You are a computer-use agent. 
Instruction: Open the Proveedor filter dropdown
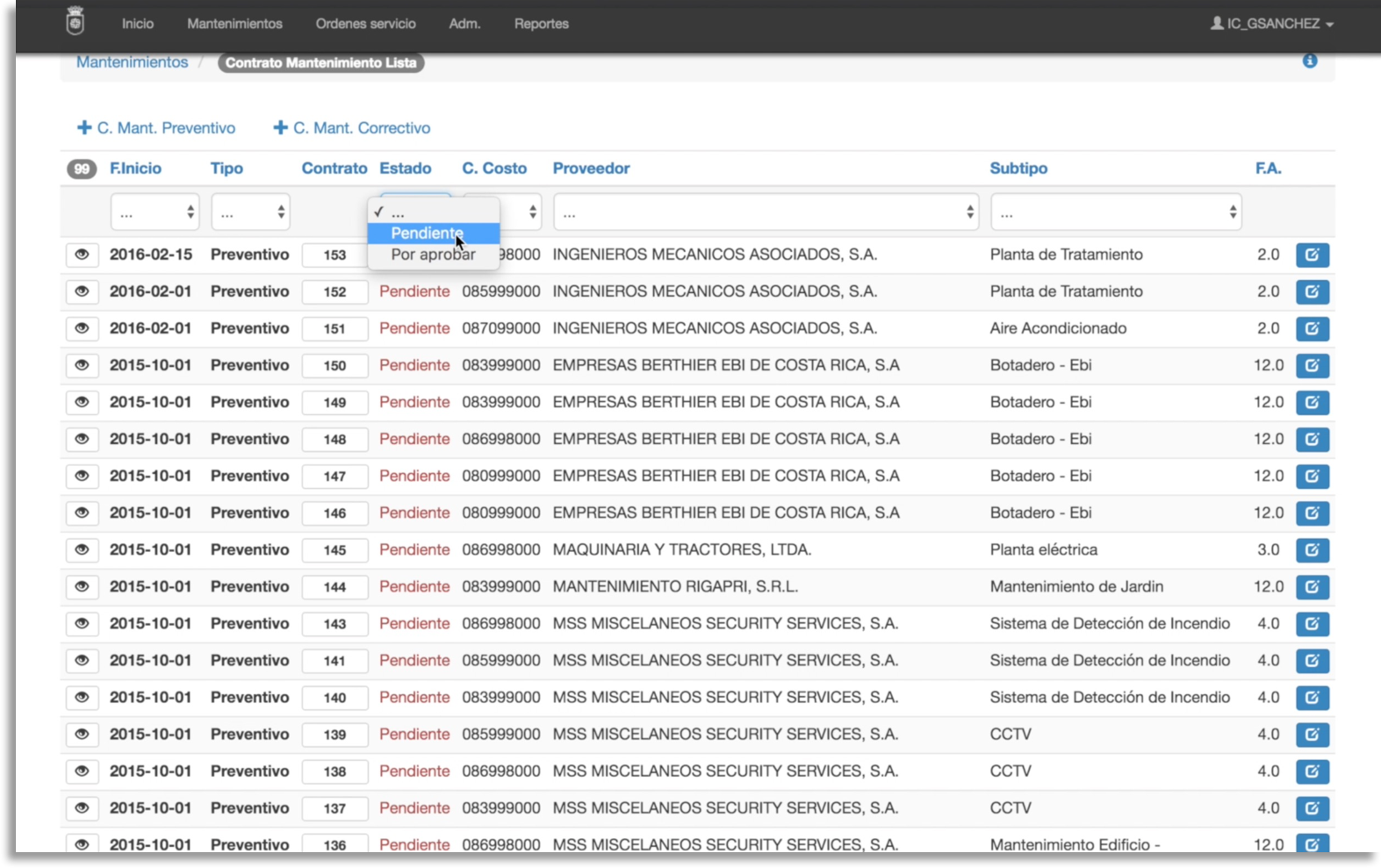point(766,212)
